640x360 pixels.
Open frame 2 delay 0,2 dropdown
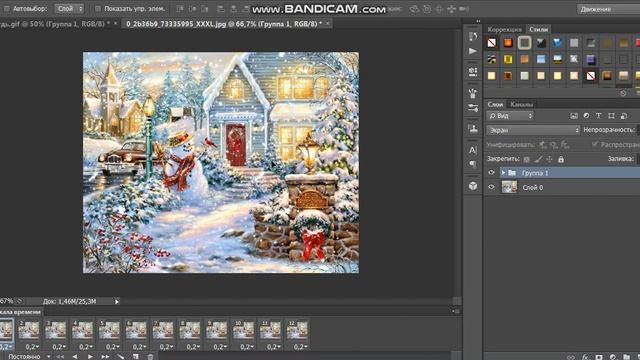32,347
